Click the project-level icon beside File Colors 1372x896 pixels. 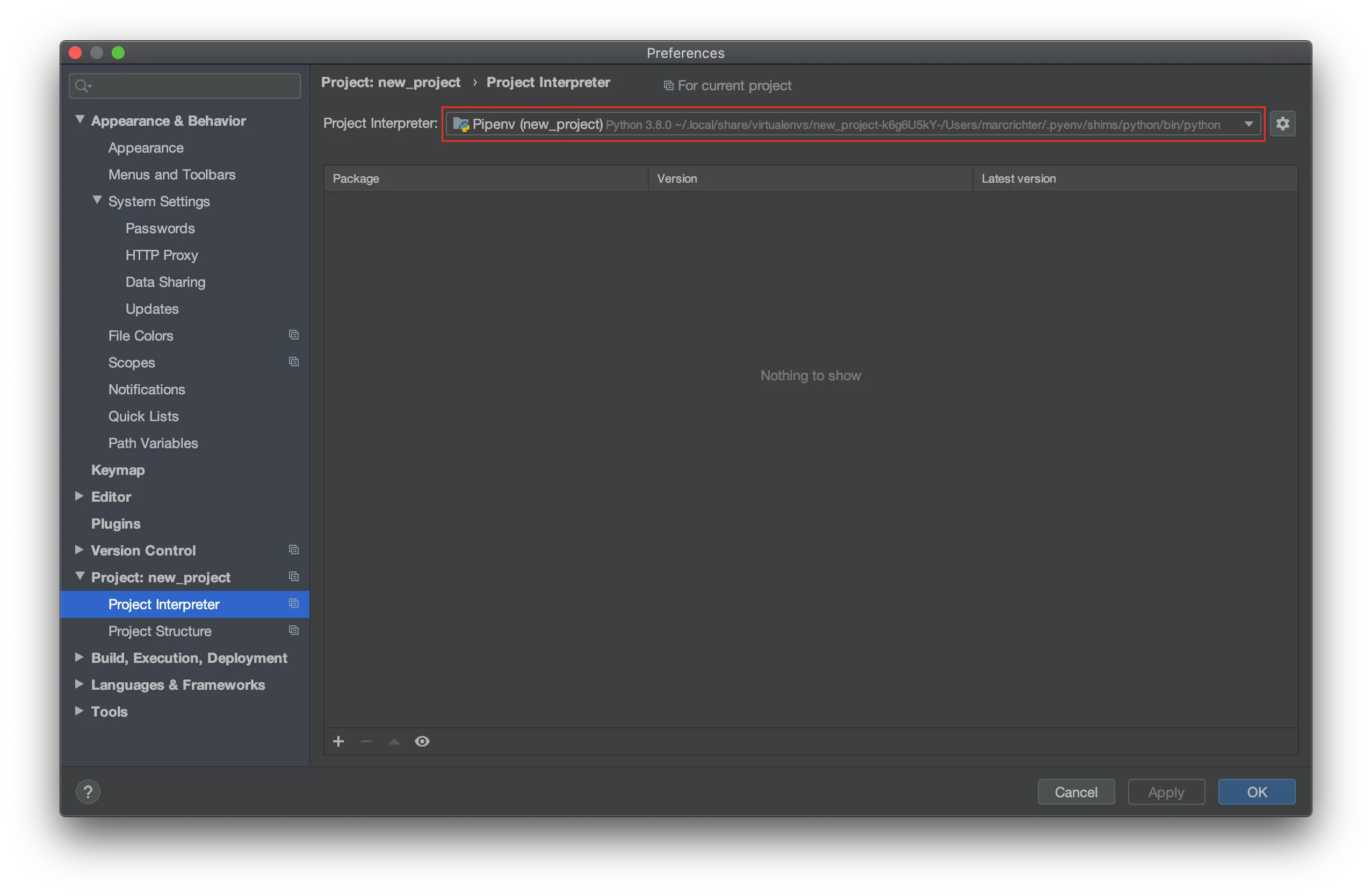293,335
